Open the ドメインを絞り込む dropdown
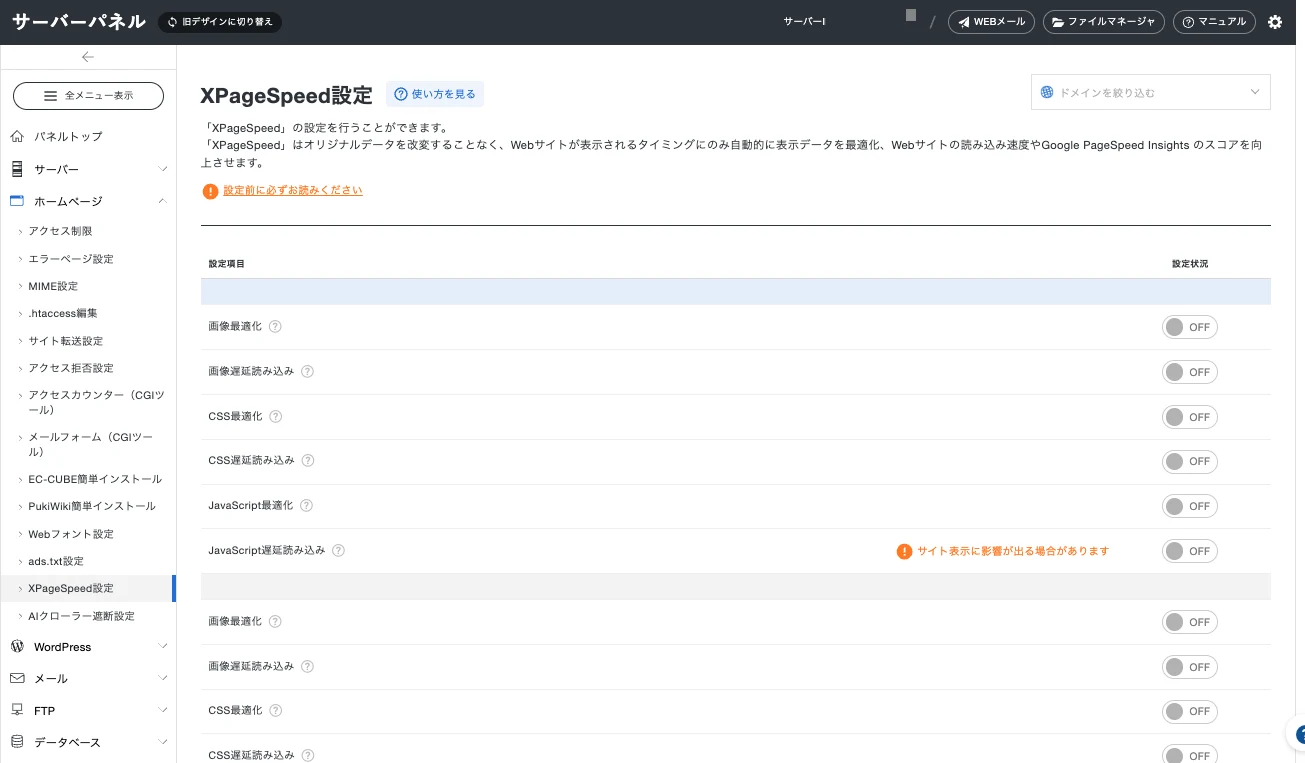1305x763 pixels. 1151,92
